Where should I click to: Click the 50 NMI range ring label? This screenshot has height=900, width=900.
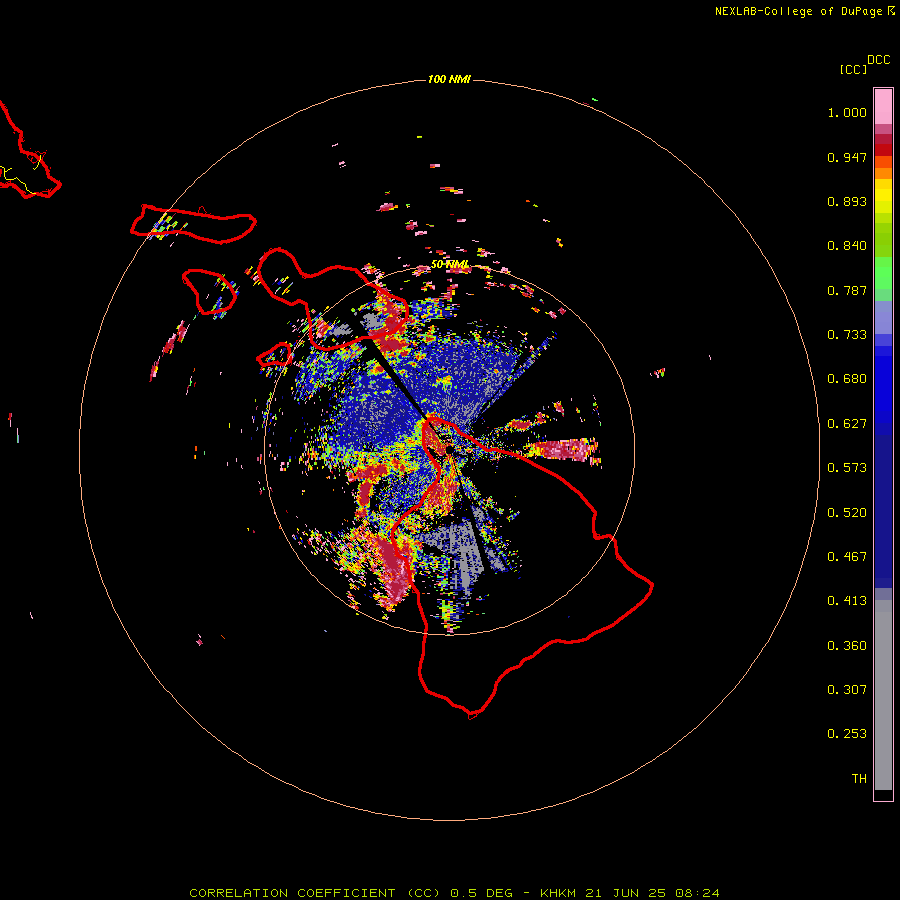(x=449, y=265)
